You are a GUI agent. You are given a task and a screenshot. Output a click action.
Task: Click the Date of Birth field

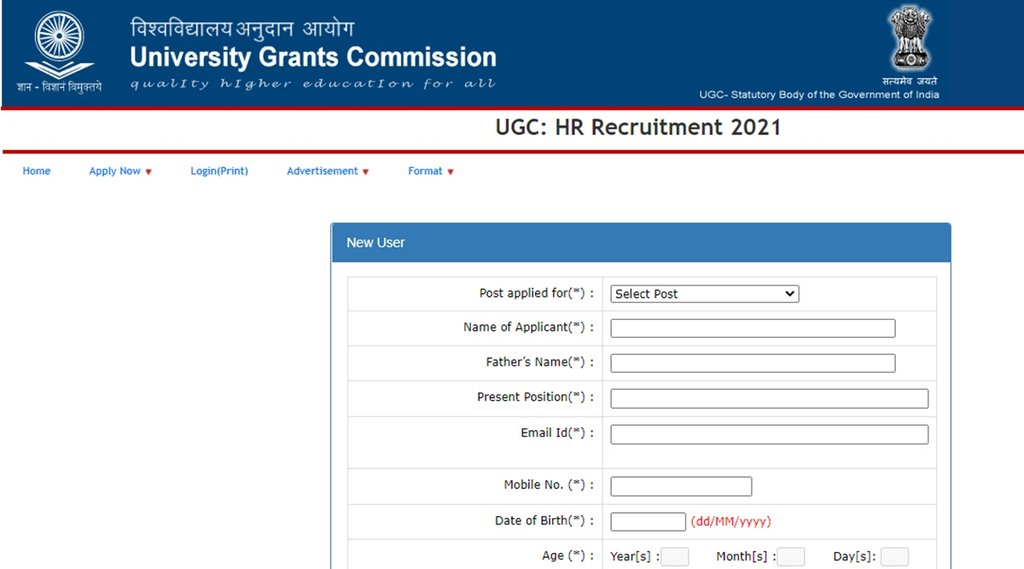[x=648, y=521]
